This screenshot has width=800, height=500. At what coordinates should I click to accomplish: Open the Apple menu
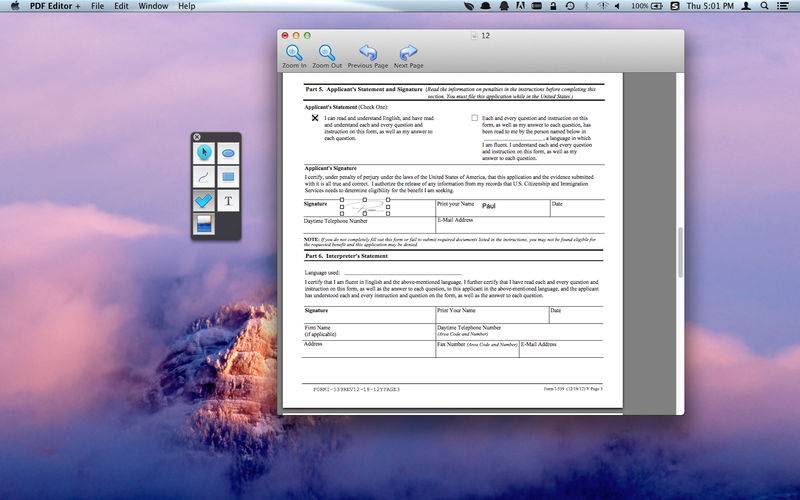(x=15, y=6)
